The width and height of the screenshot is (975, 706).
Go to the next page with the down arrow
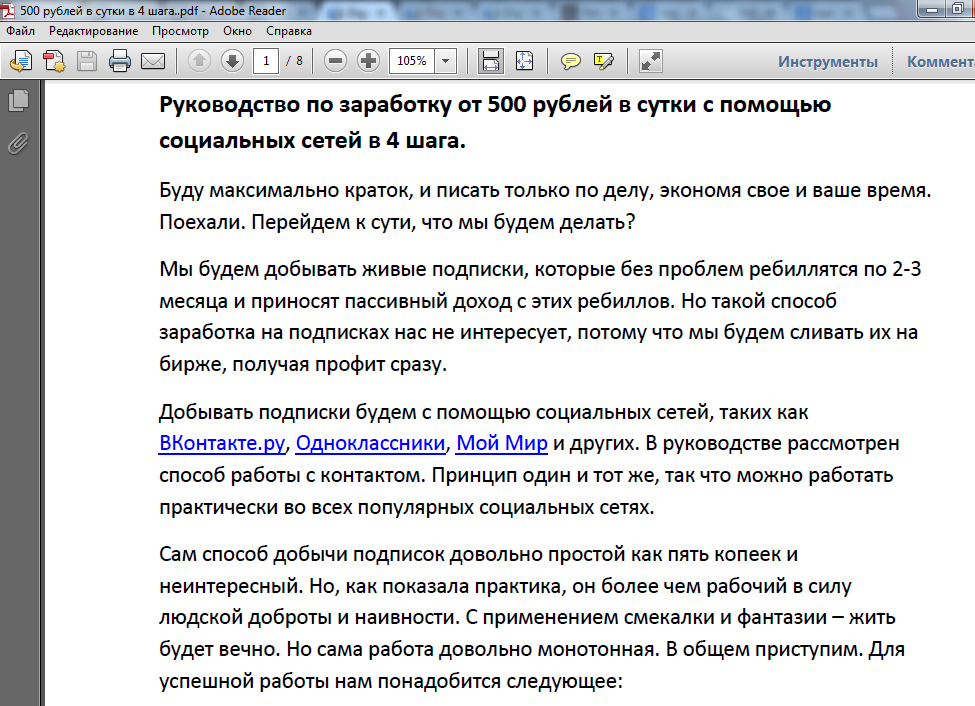(x=233, y=61)
